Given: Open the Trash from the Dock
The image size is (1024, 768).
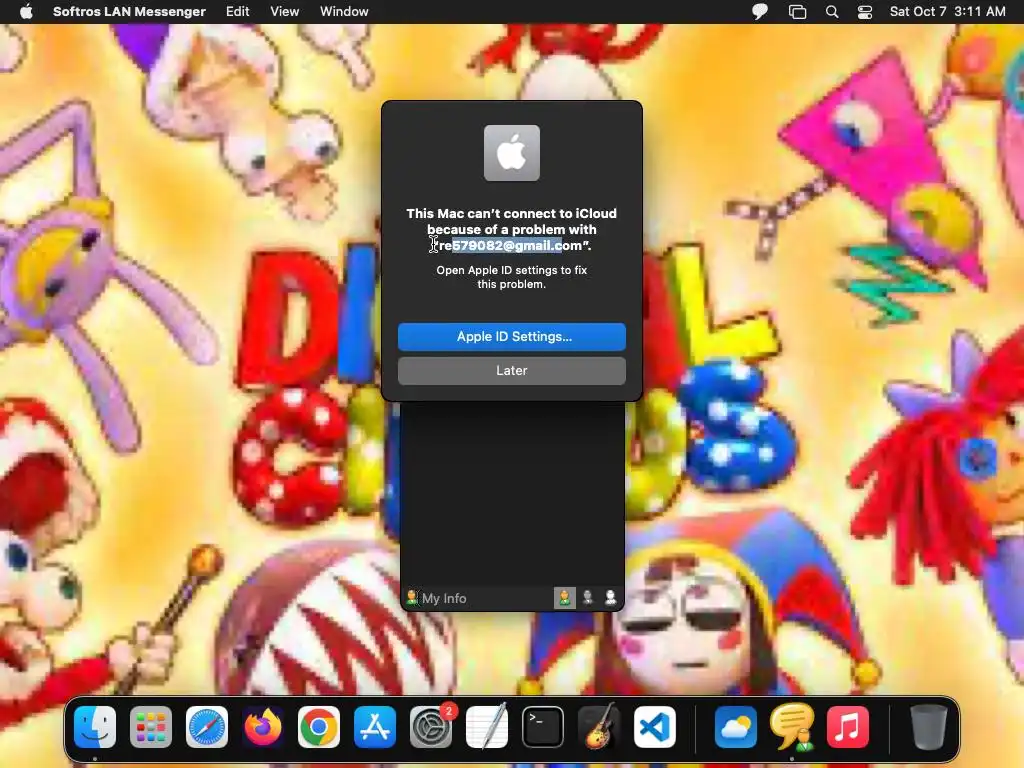Looking at the screenshot, I should click(x=928, y=726).
